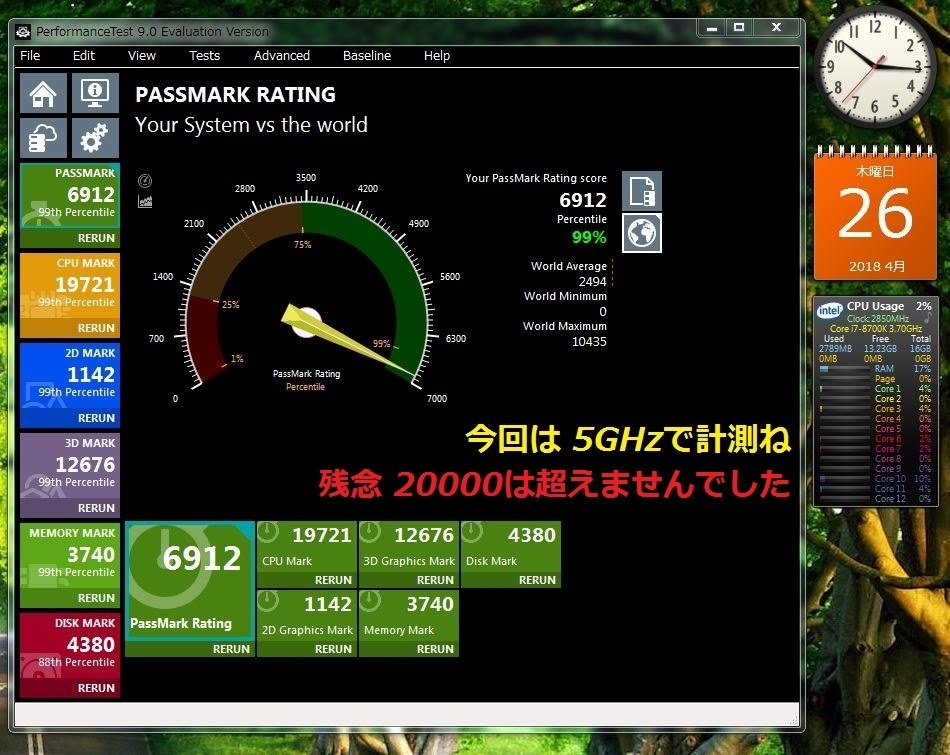Click the Core i7-8700K 3.70GHz label
The height and width of the screenshot is (755, 950).
point(875,328)
